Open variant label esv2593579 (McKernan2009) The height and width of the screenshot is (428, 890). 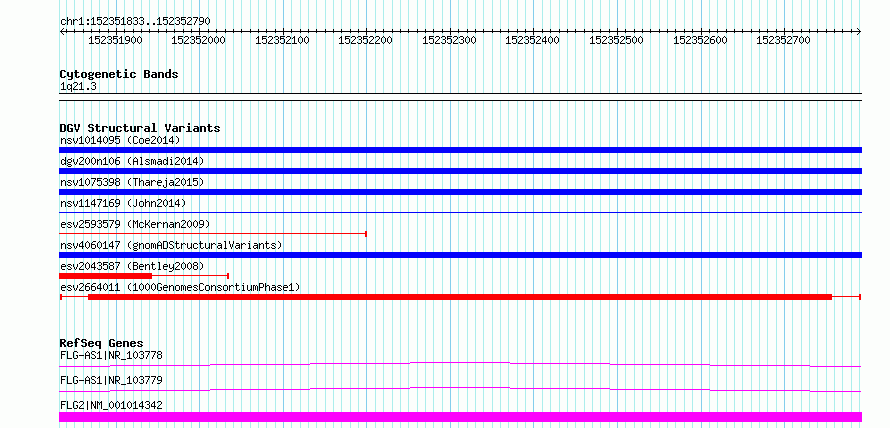pyautogui.click(x=135, y=224)
